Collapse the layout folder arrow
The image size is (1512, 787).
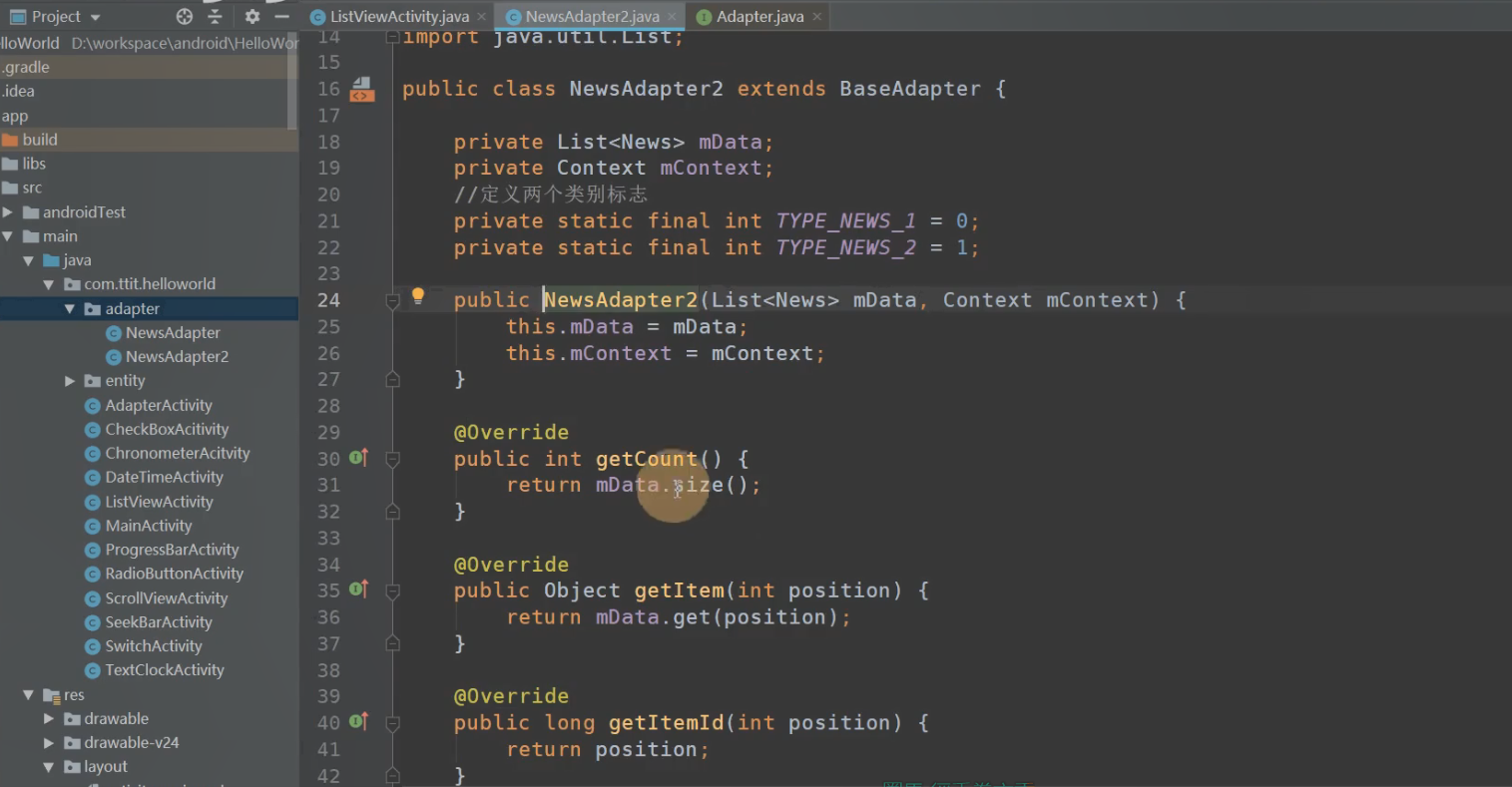click(x=49, y=767)
